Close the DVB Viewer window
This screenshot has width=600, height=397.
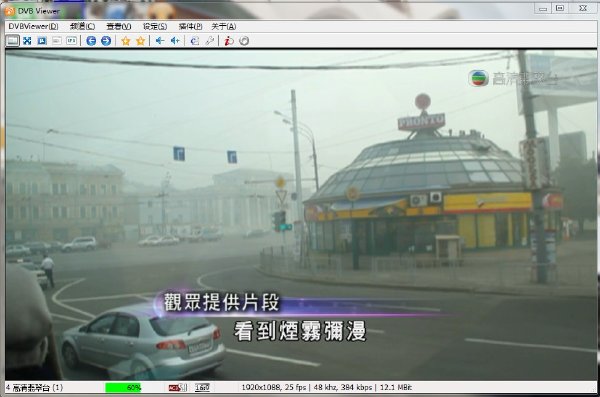(x=583, y=8)
